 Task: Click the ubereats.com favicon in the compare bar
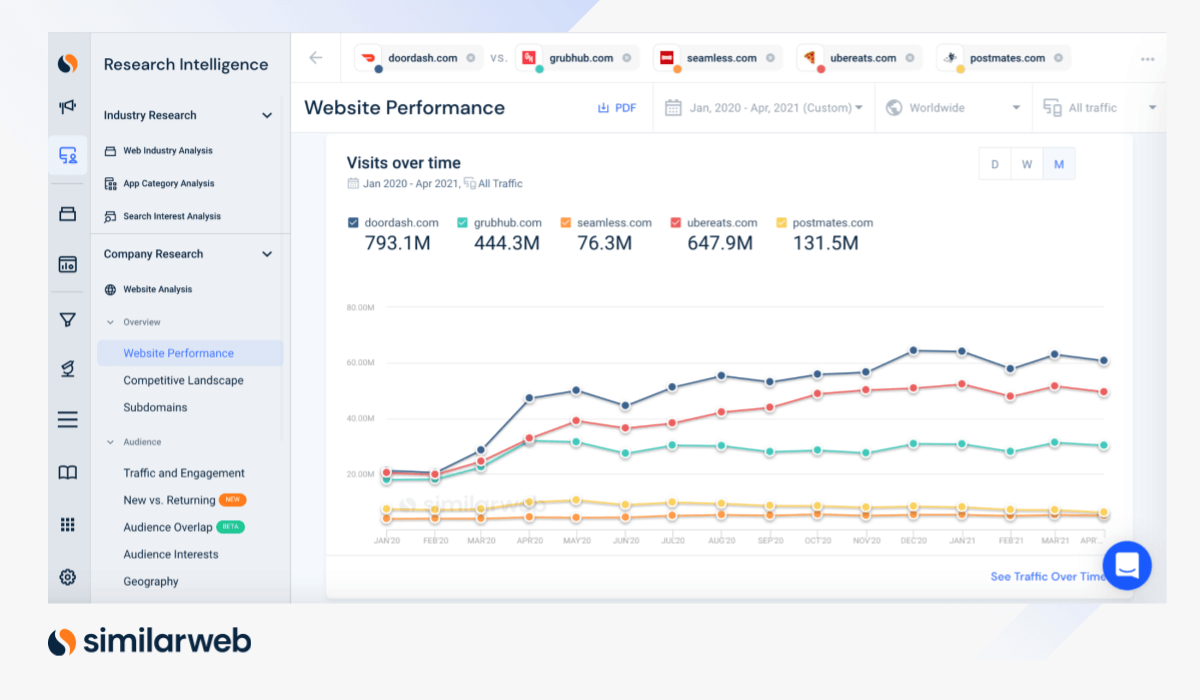tap(811, 58)
